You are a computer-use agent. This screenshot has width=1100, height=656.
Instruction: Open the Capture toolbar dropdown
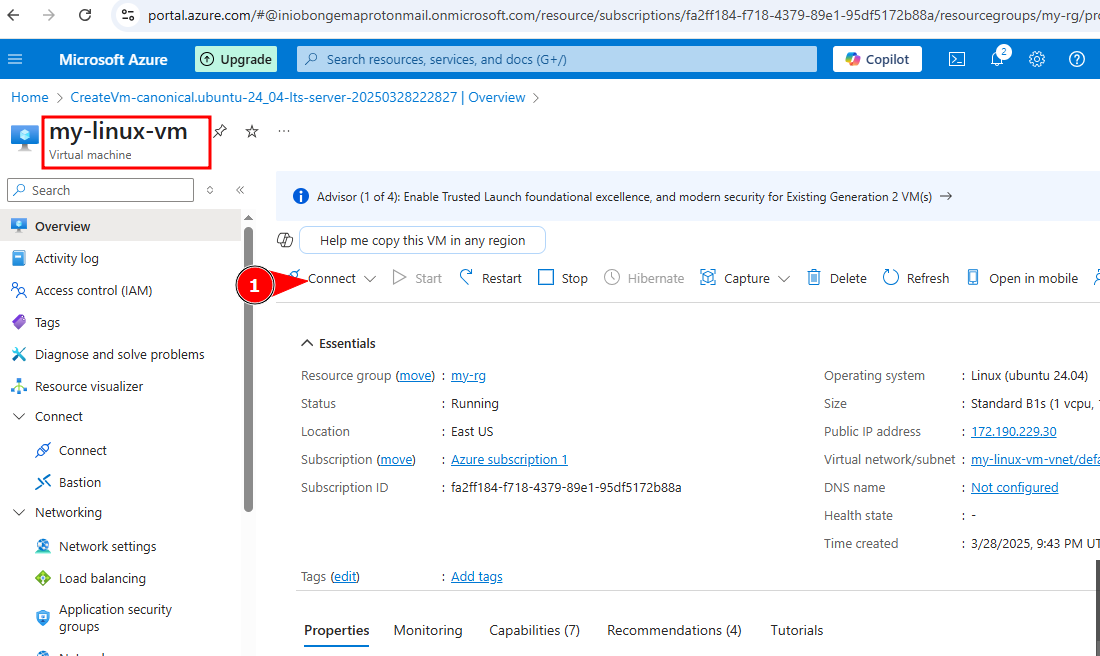745,278
